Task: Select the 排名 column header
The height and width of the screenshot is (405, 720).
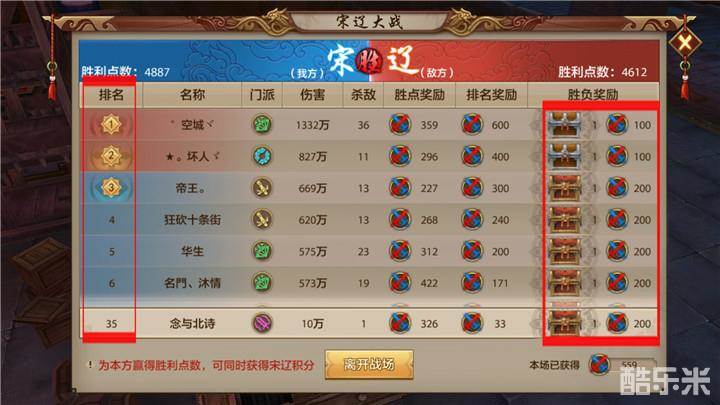Action: tap(111, 95)
